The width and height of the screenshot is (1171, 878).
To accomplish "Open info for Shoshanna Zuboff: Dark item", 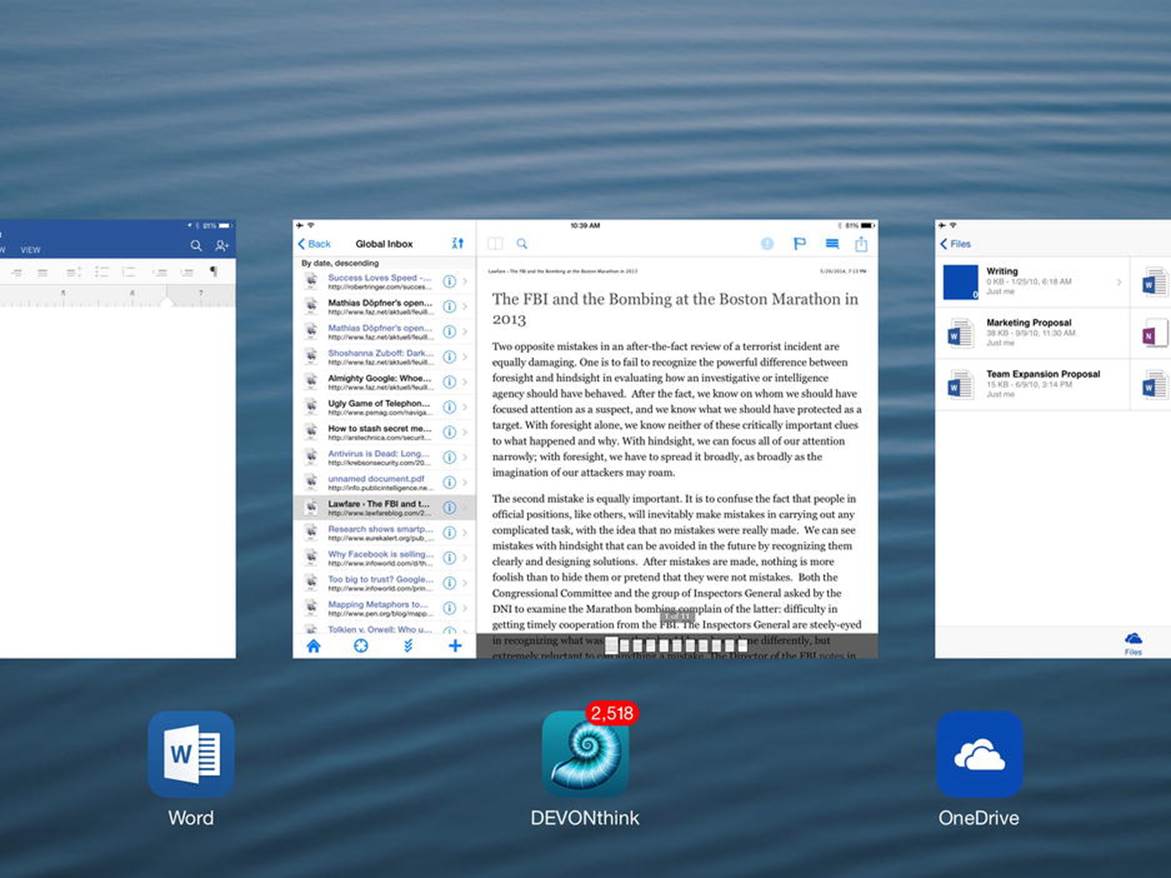I will click(x=450, y=357).
